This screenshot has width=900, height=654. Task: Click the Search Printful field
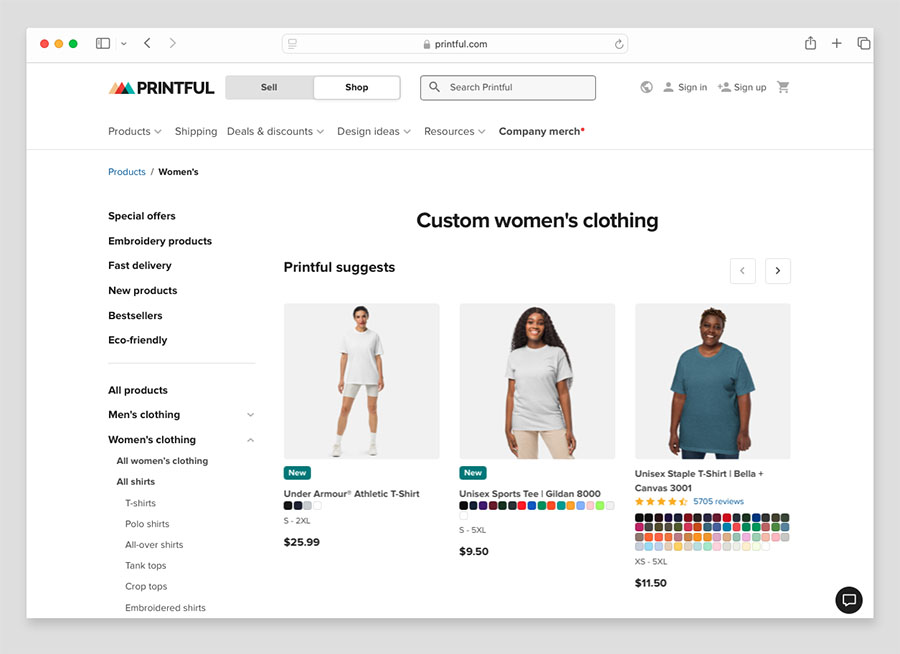pos(508,87)
